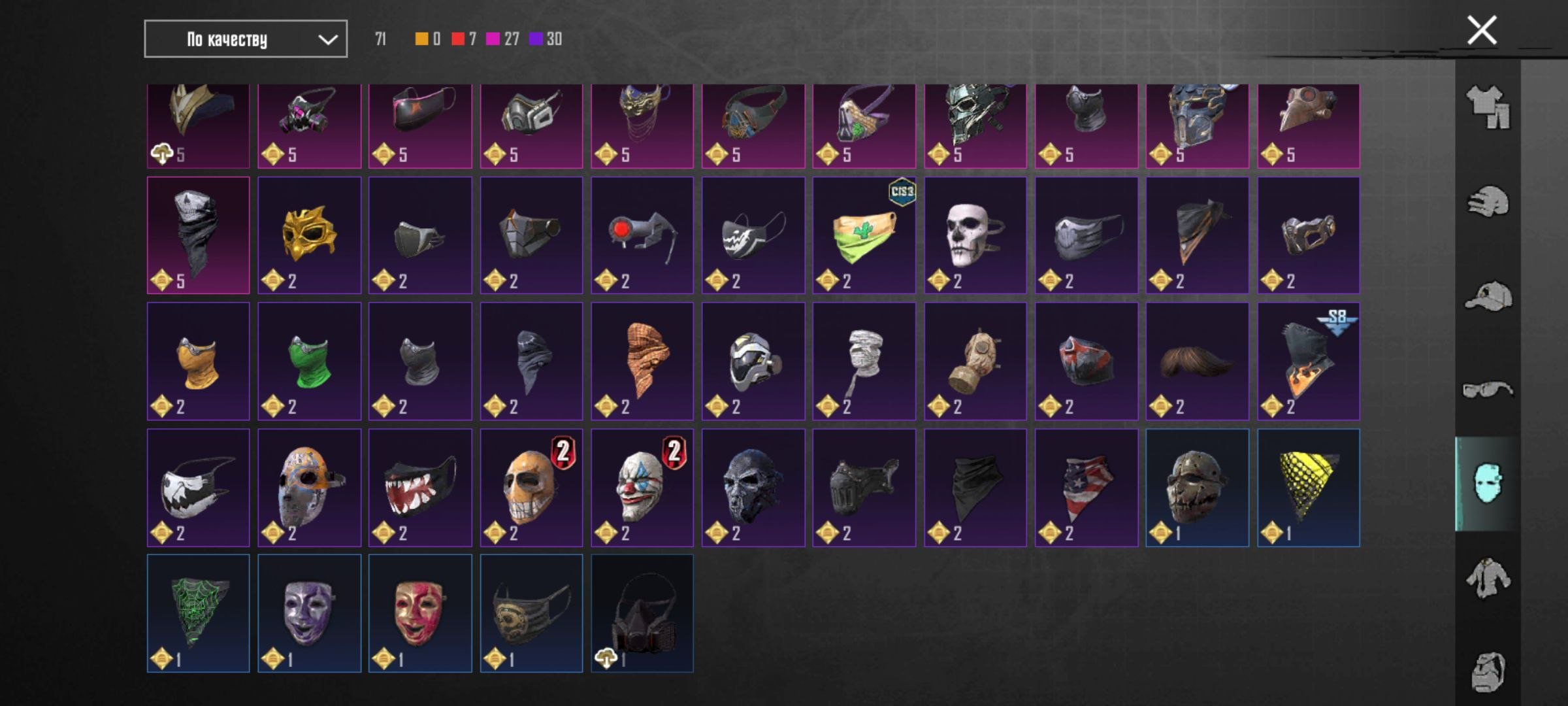Select the helmet category icon
The width and height of the screenshot is (1568, 706).
coord(1488,201)
